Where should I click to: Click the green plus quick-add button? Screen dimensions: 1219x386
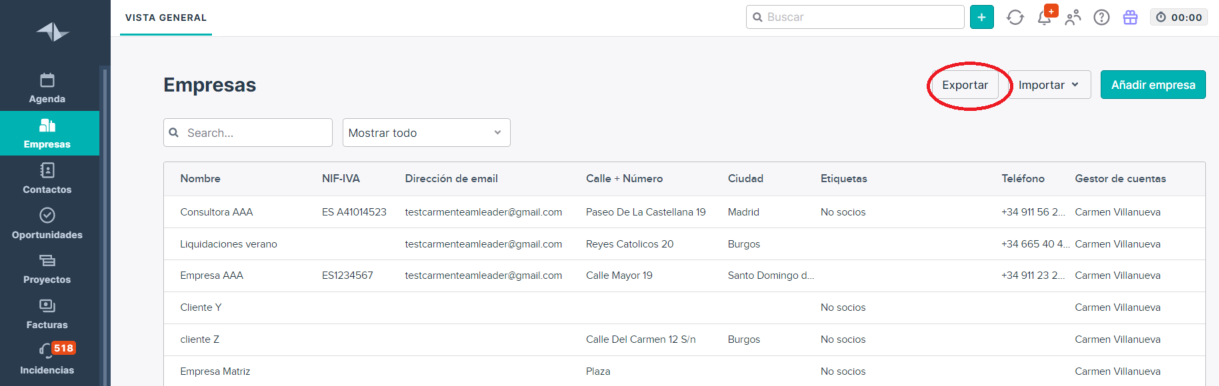(982, 17)
